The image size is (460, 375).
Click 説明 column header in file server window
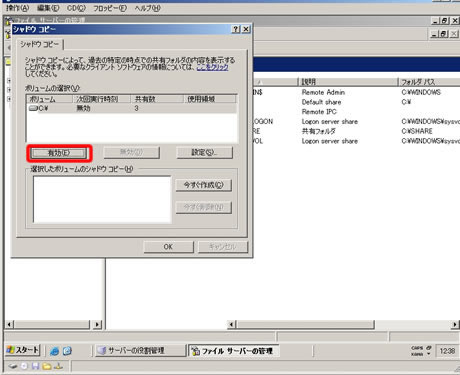click(x=348, y=82)
